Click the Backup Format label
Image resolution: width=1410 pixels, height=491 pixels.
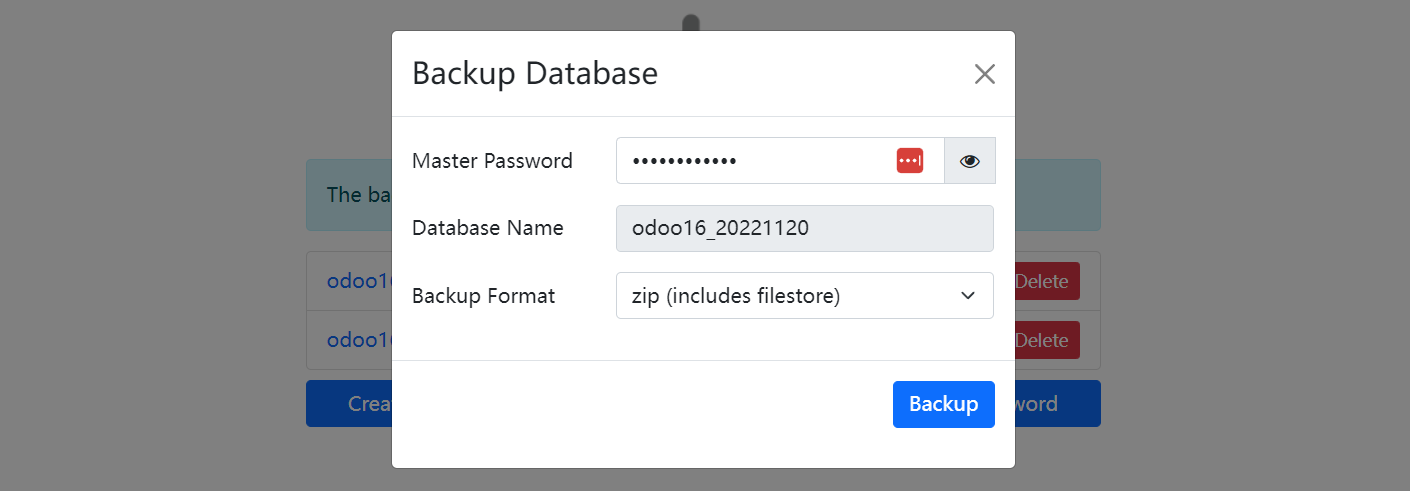pos(483,296)
